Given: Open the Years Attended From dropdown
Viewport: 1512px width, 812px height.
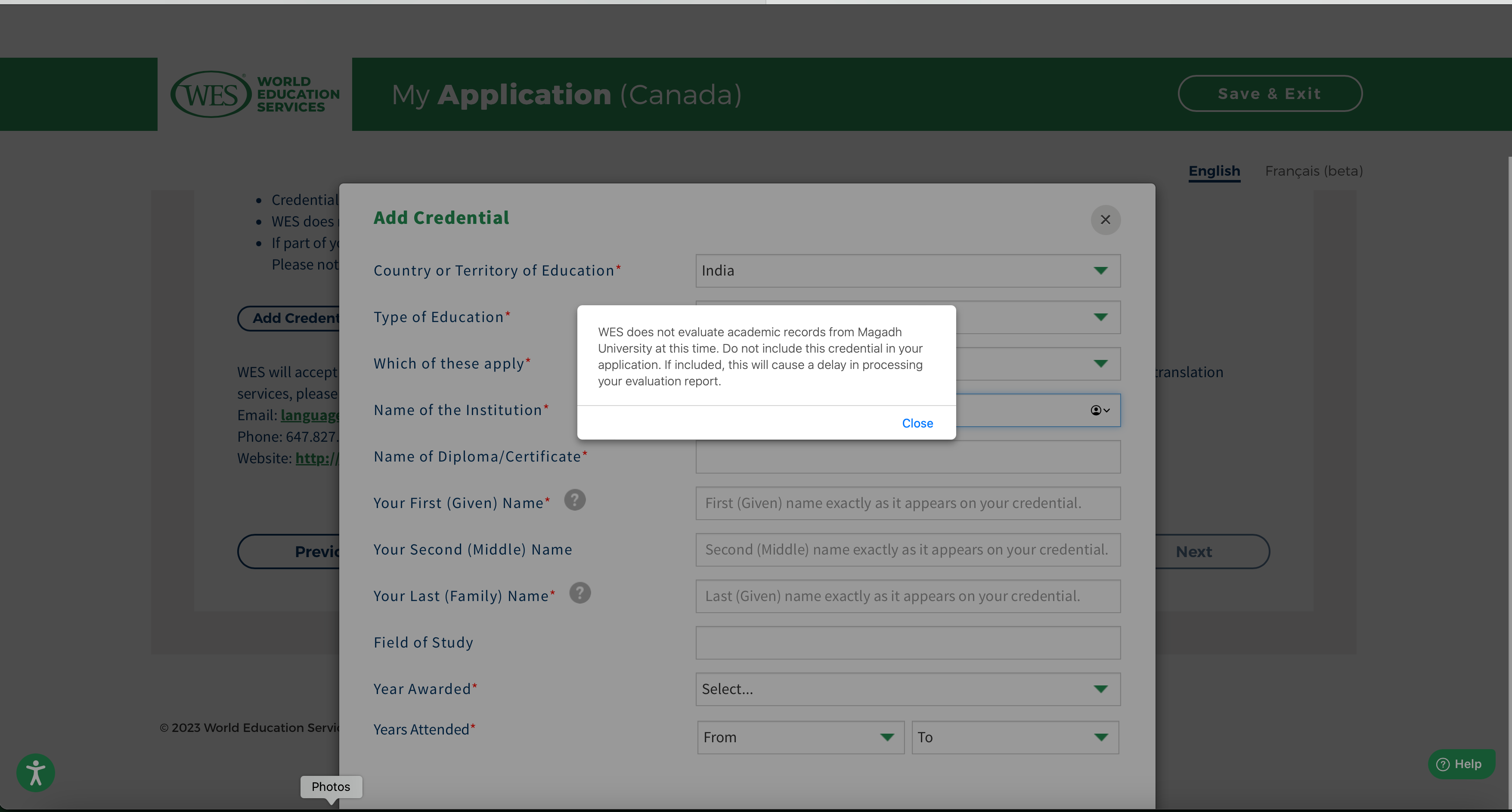Looking at the screenshot, I should (x=801, y=738).
